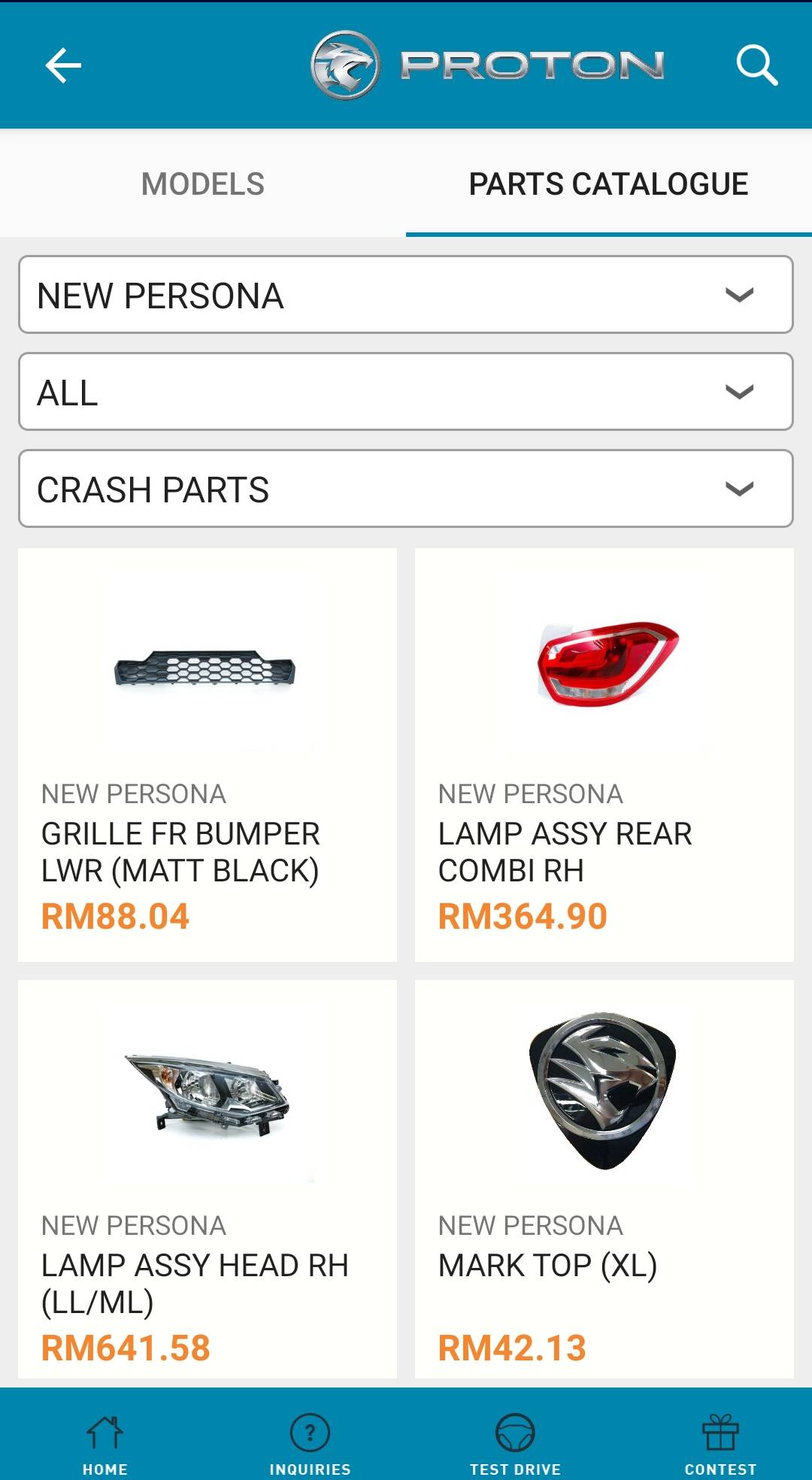View the rear combi lamp product photo
The height and width of the screenshot is (1480, 812).
[x=606, y=663]
